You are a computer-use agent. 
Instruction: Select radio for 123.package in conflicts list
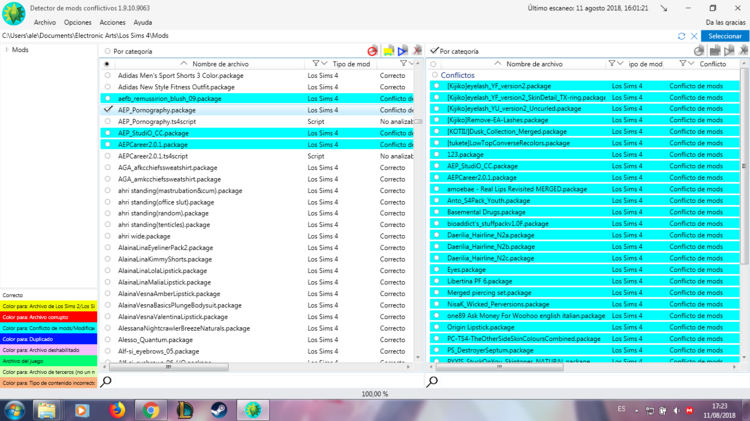(x=437, y=154)
